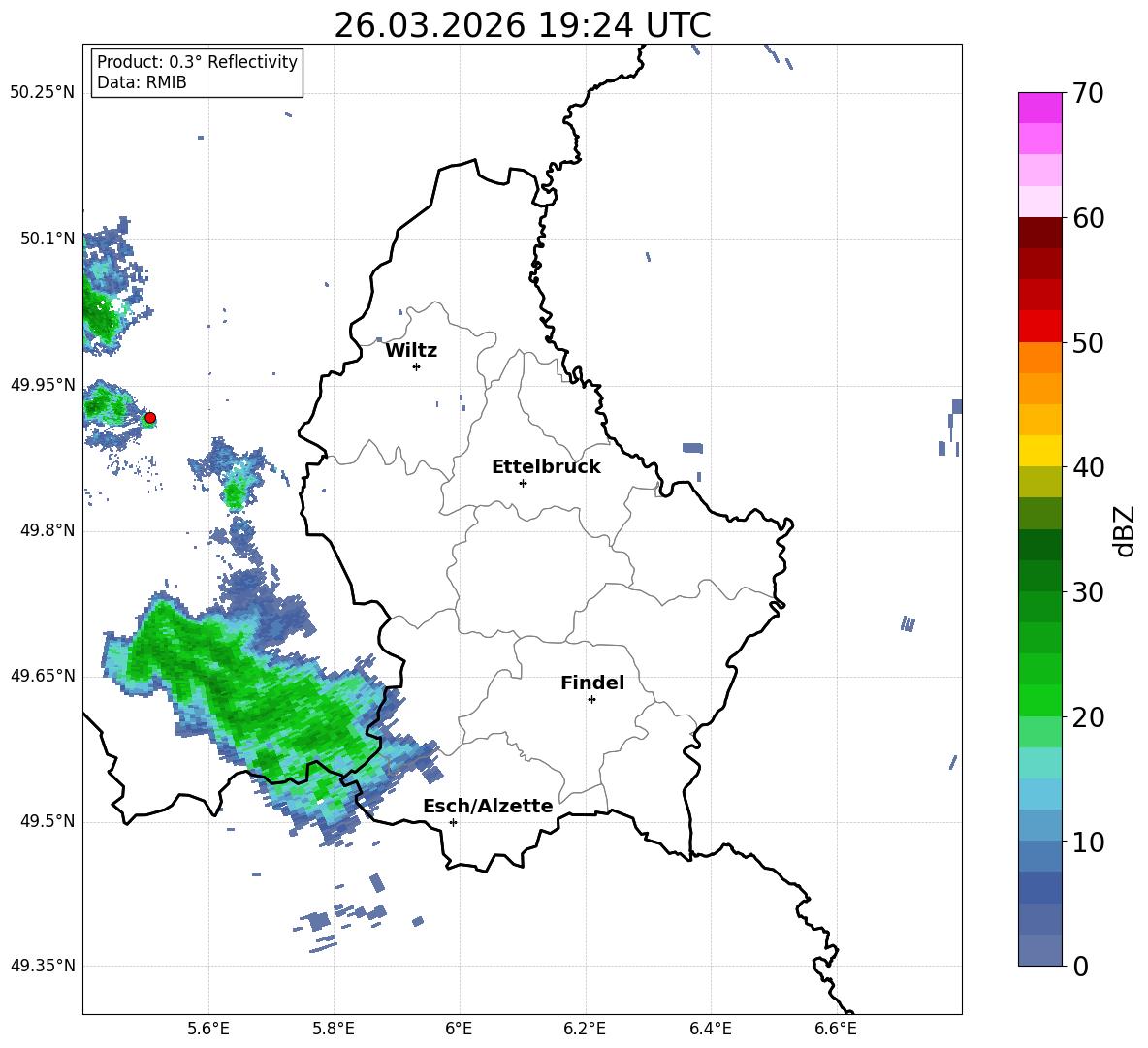Click the yellow colorbar segment at 40

pos(1039,451)
